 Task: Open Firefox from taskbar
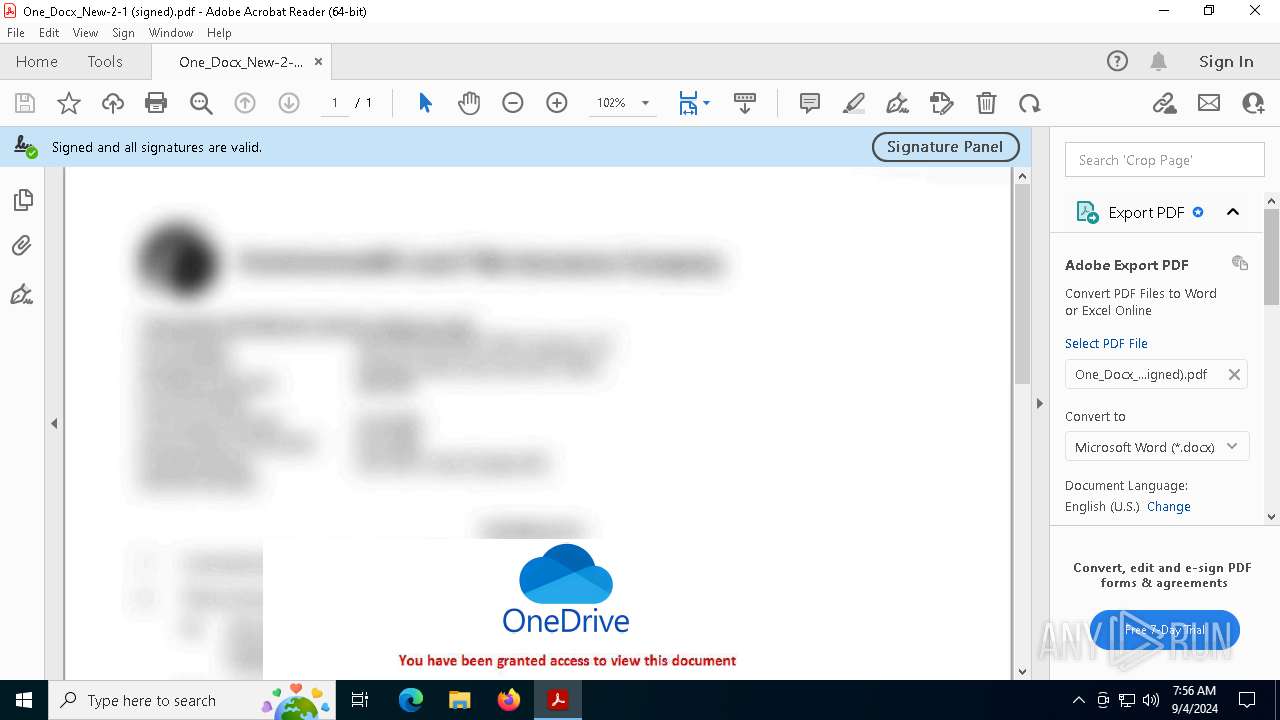[x=508, y=700]
